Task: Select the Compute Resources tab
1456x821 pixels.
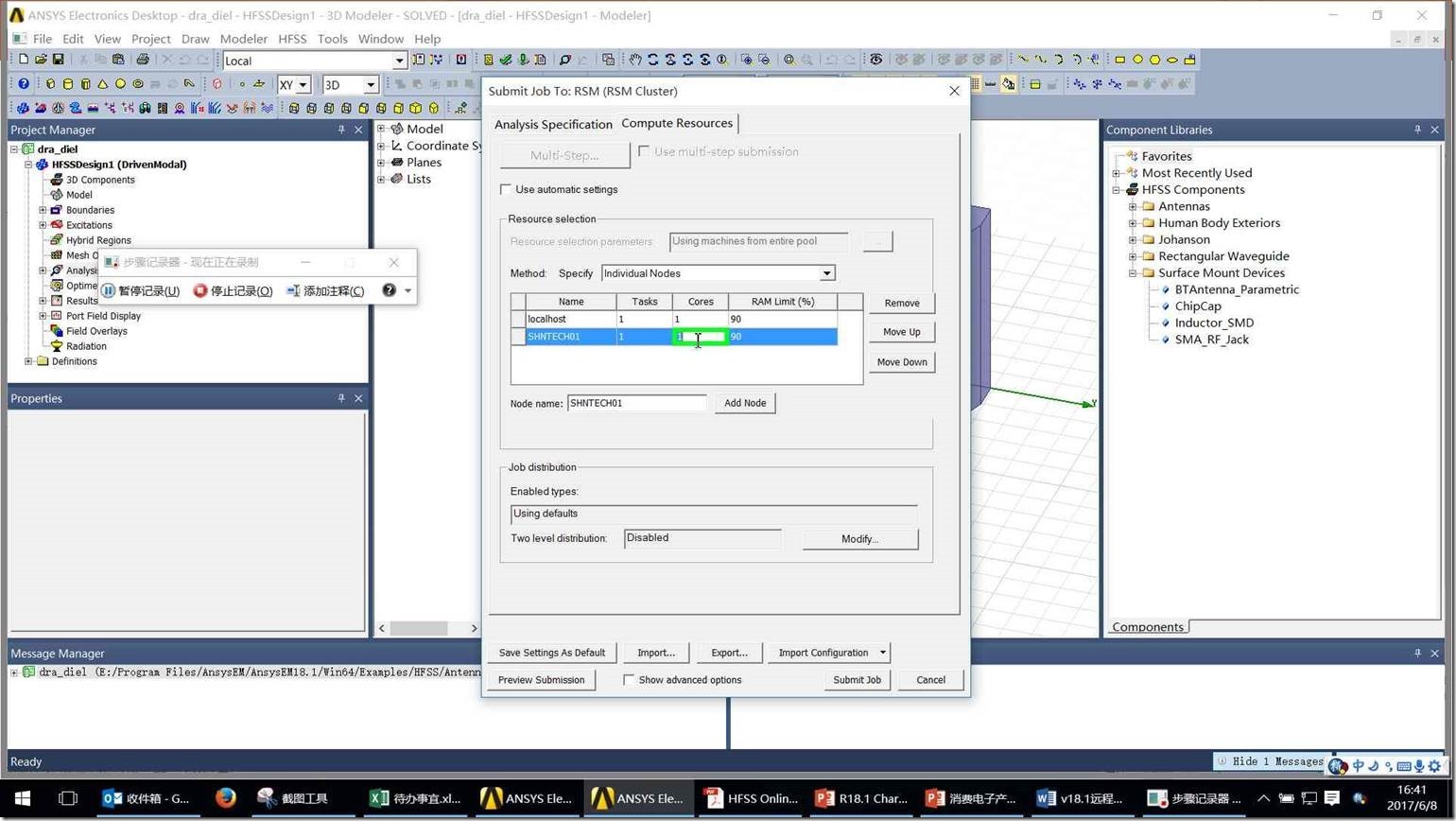Action: click(677, 123)
